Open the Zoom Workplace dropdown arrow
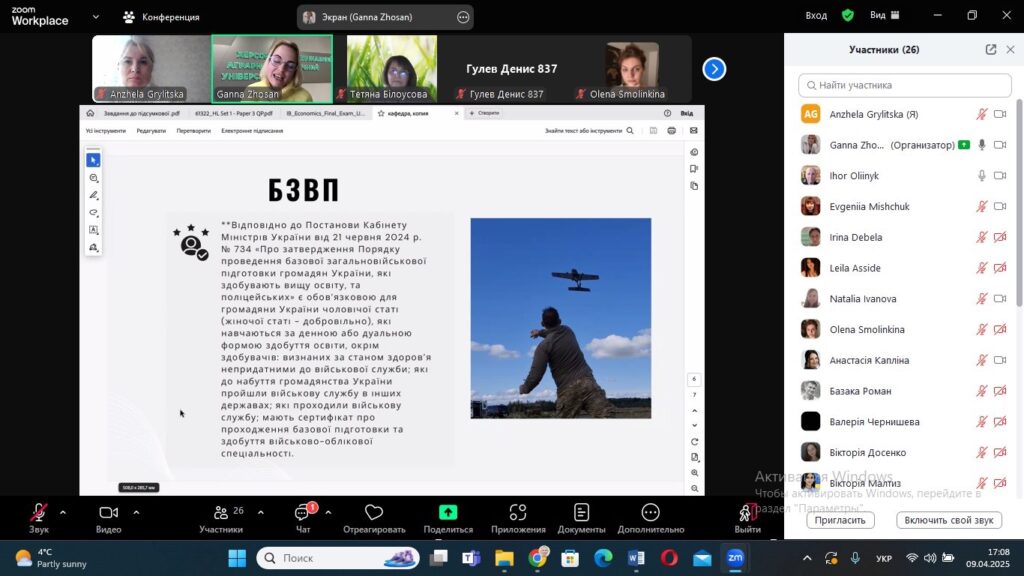Viewport: 1024px width, 576px height. tap(95, 17)
